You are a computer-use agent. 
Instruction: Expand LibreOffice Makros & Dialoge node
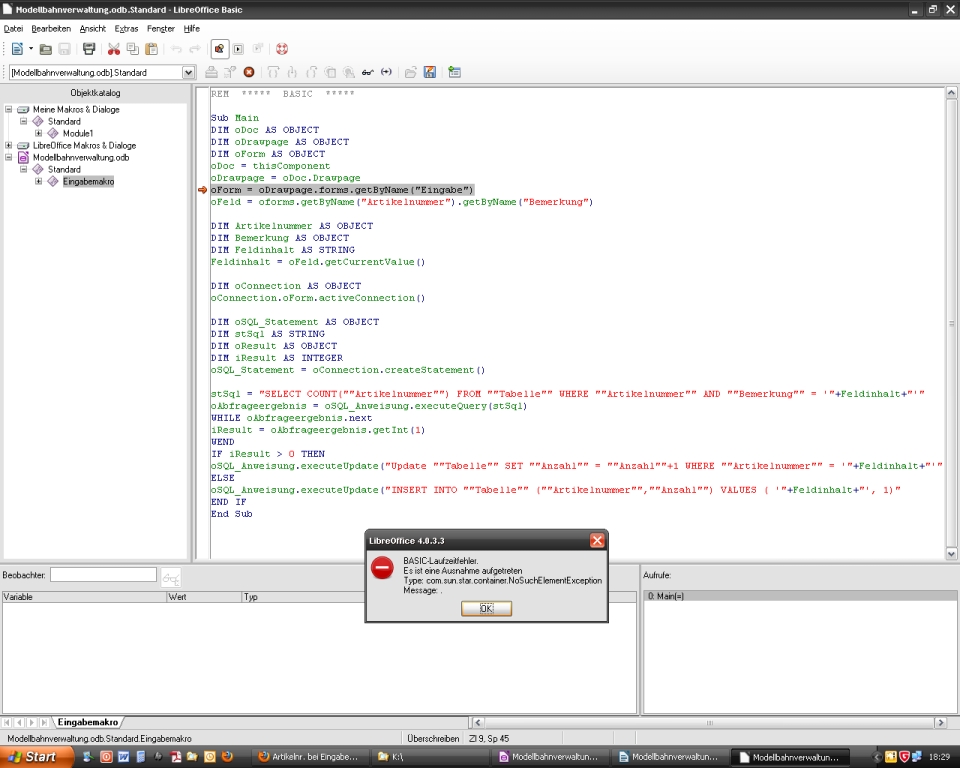9,146
